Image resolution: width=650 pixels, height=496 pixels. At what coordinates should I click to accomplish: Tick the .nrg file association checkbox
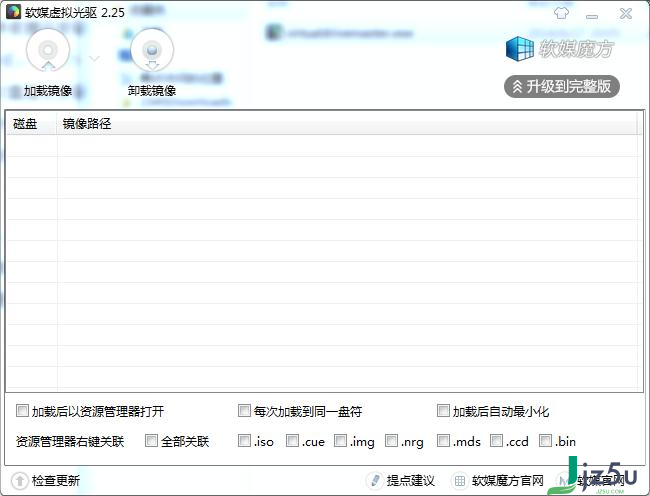tap(392, 441)
